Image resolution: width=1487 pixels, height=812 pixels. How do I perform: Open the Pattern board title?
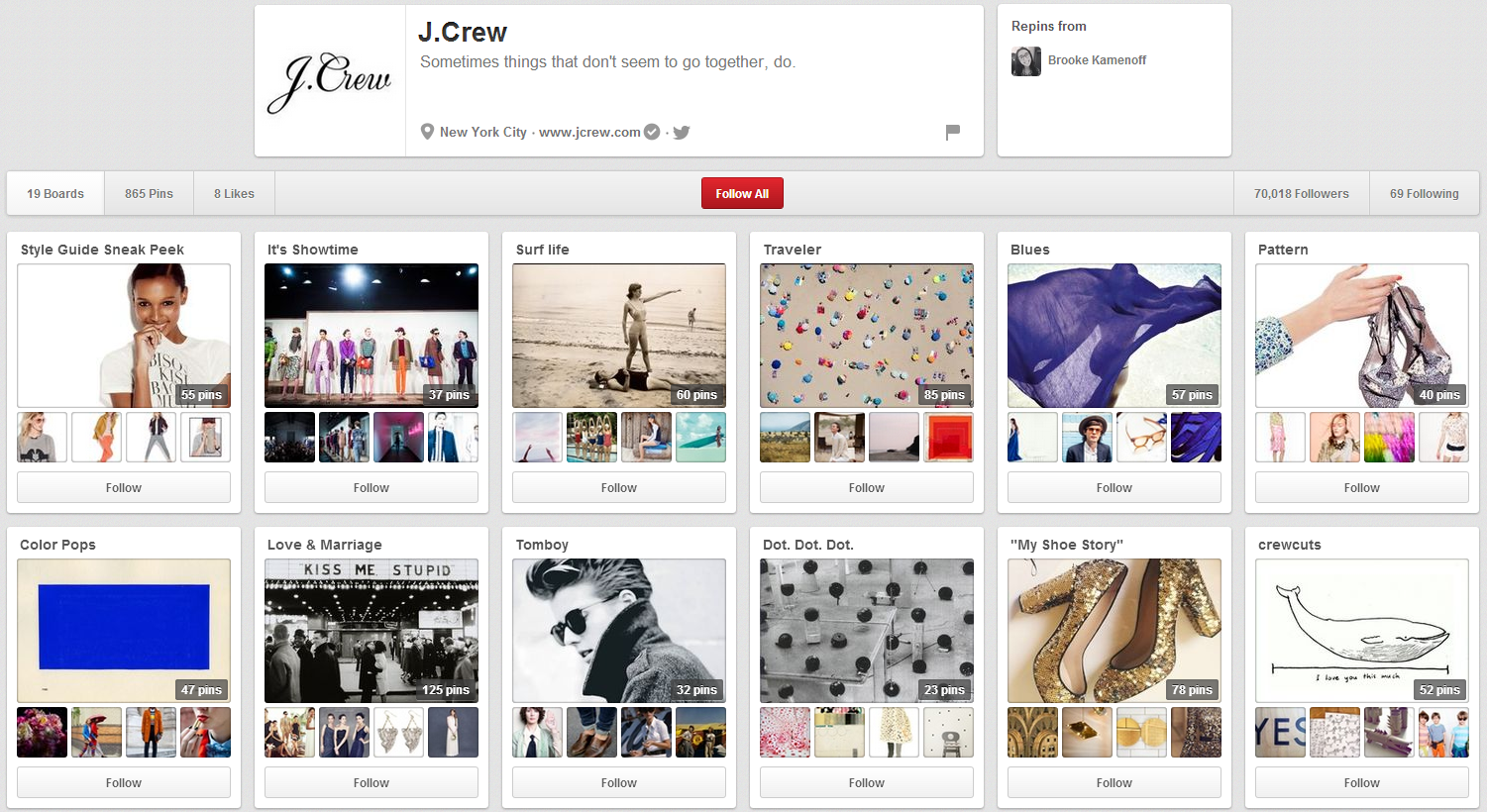1283,250
